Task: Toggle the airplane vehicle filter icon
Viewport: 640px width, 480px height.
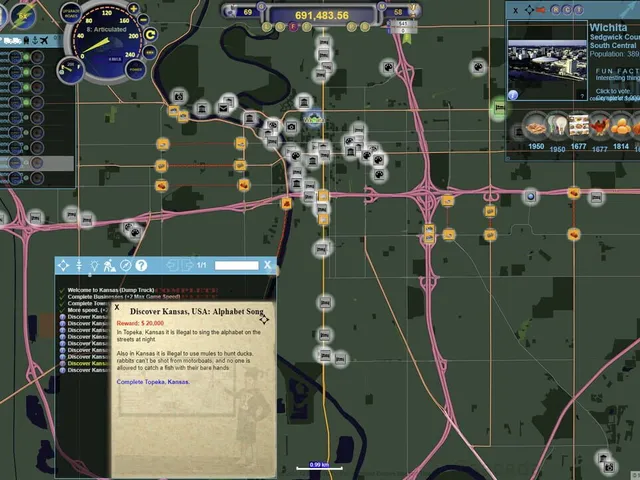Action: click(x=44, y=40)
